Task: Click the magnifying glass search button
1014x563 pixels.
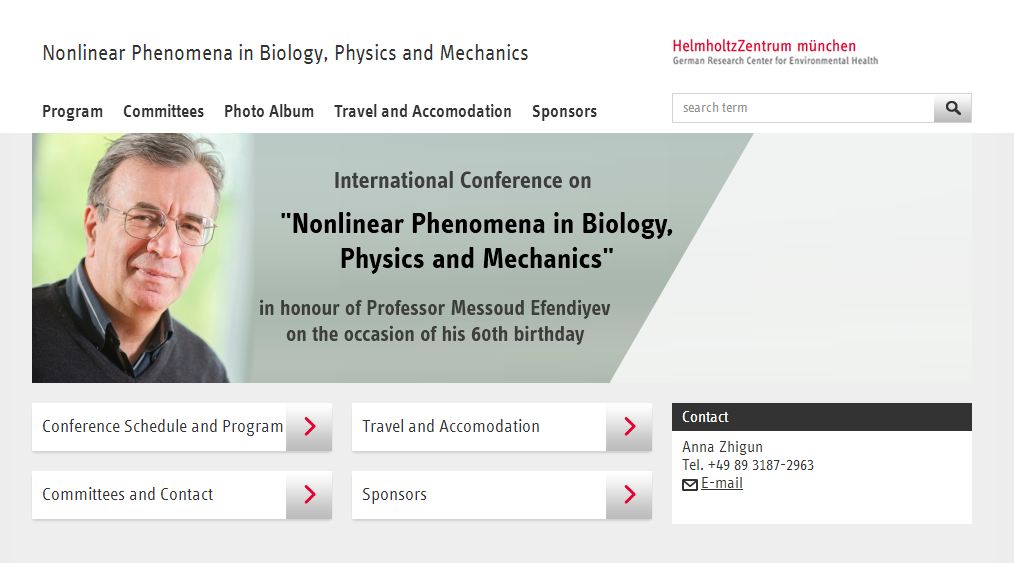Action: point(953,108)
